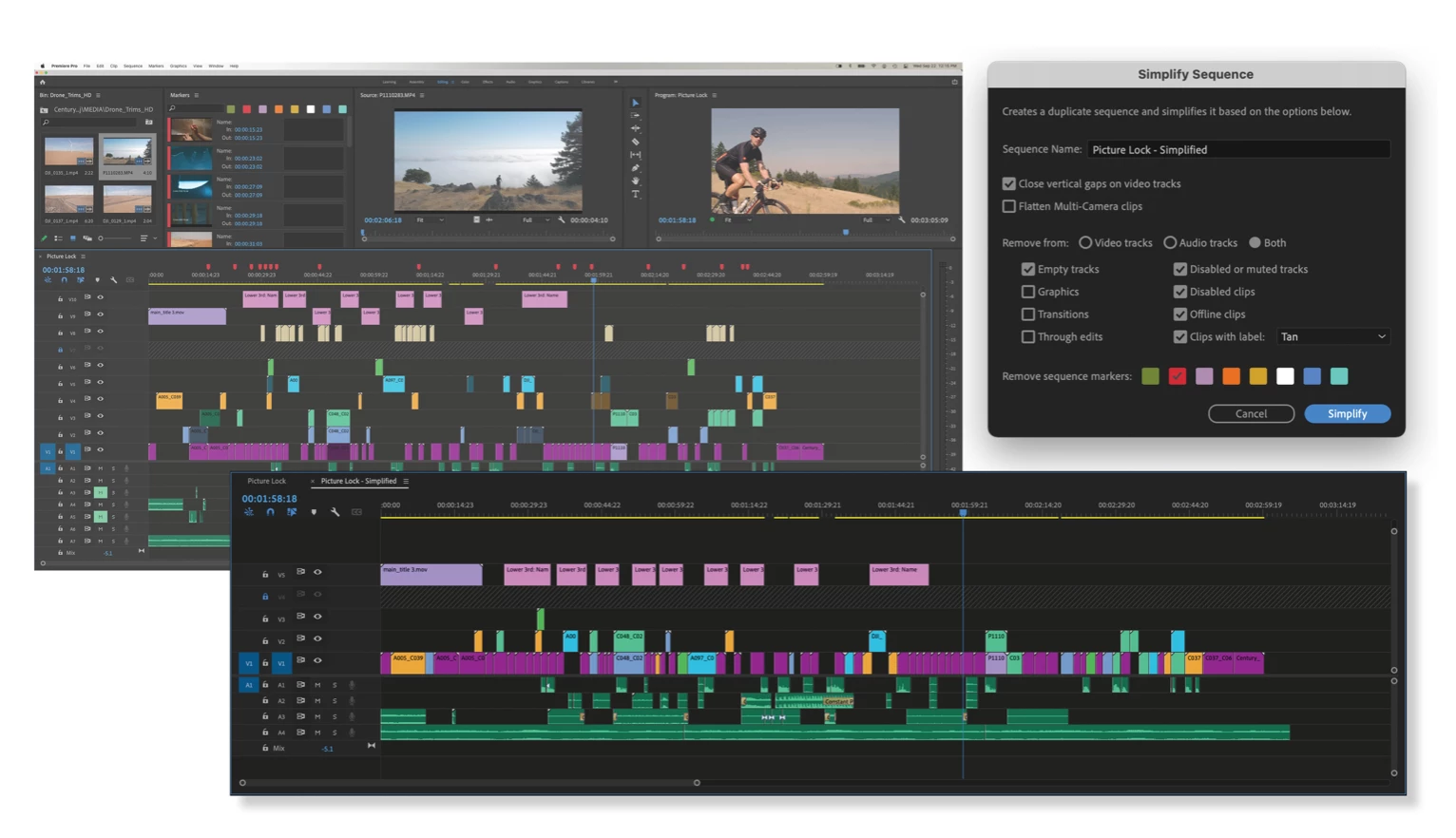Select the Type tool
The height and width of the screenshot is (838, 1456).
click(636, 194)
